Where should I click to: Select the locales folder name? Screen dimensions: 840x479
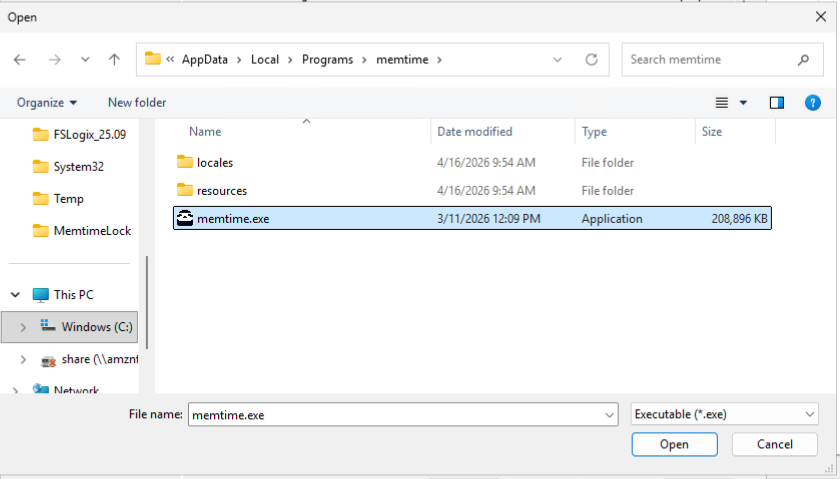tap(215, 163)
